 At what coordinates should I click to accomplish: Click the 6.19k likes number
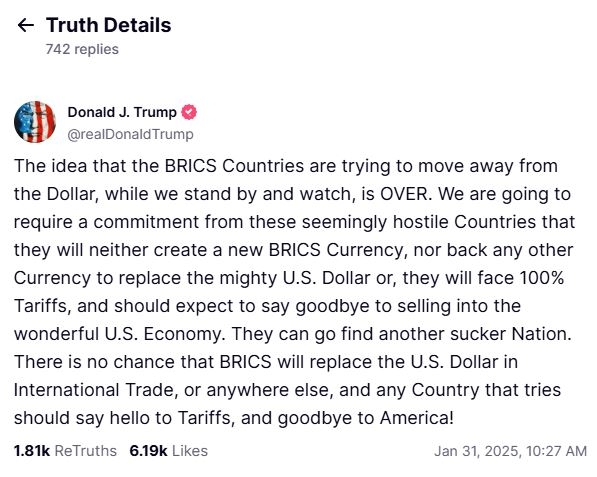pos(148,451)
